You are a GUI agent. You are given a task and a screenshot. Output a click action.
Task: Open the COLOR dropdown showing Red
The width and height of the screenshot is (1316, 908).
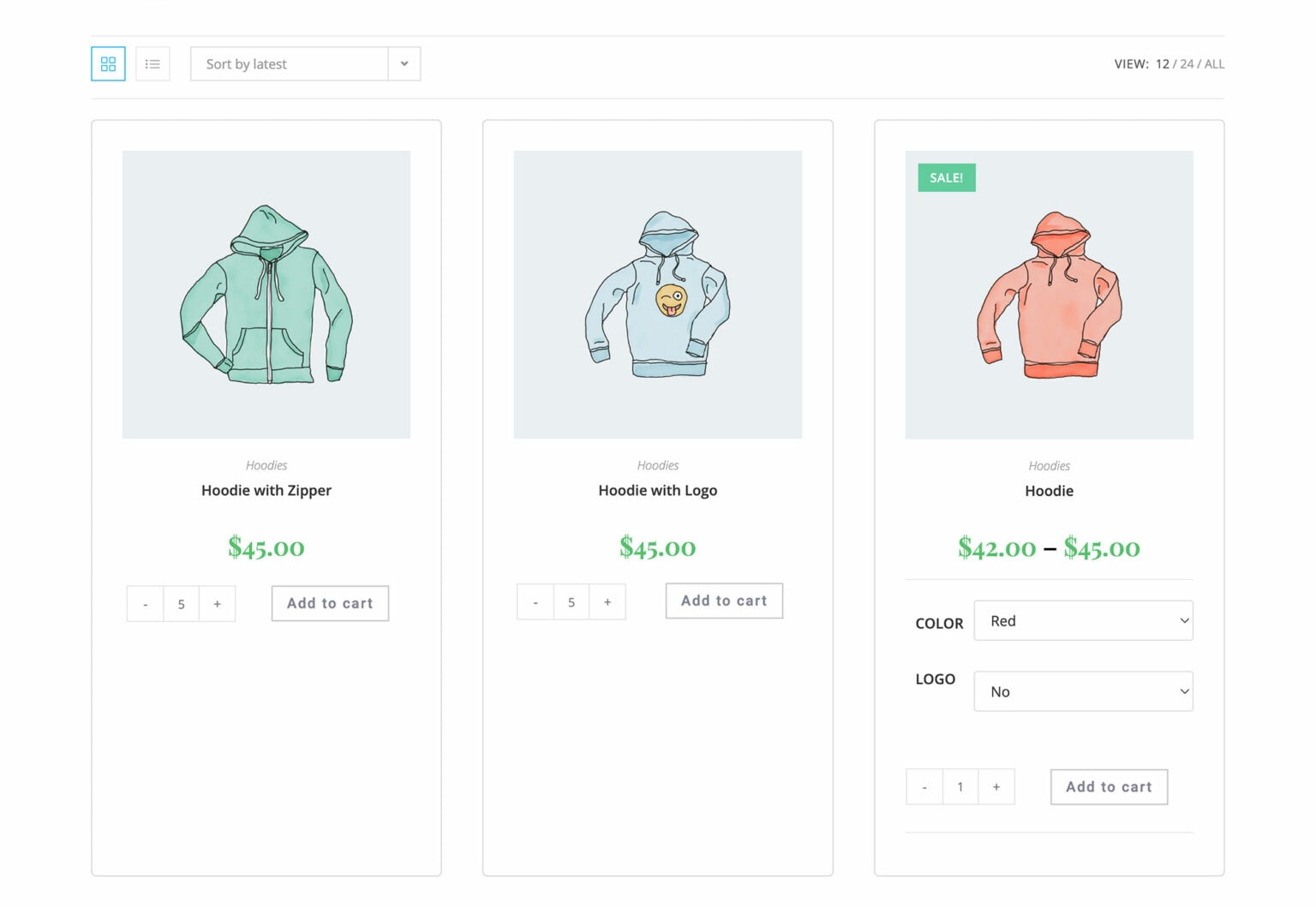tap(1083, 620)
